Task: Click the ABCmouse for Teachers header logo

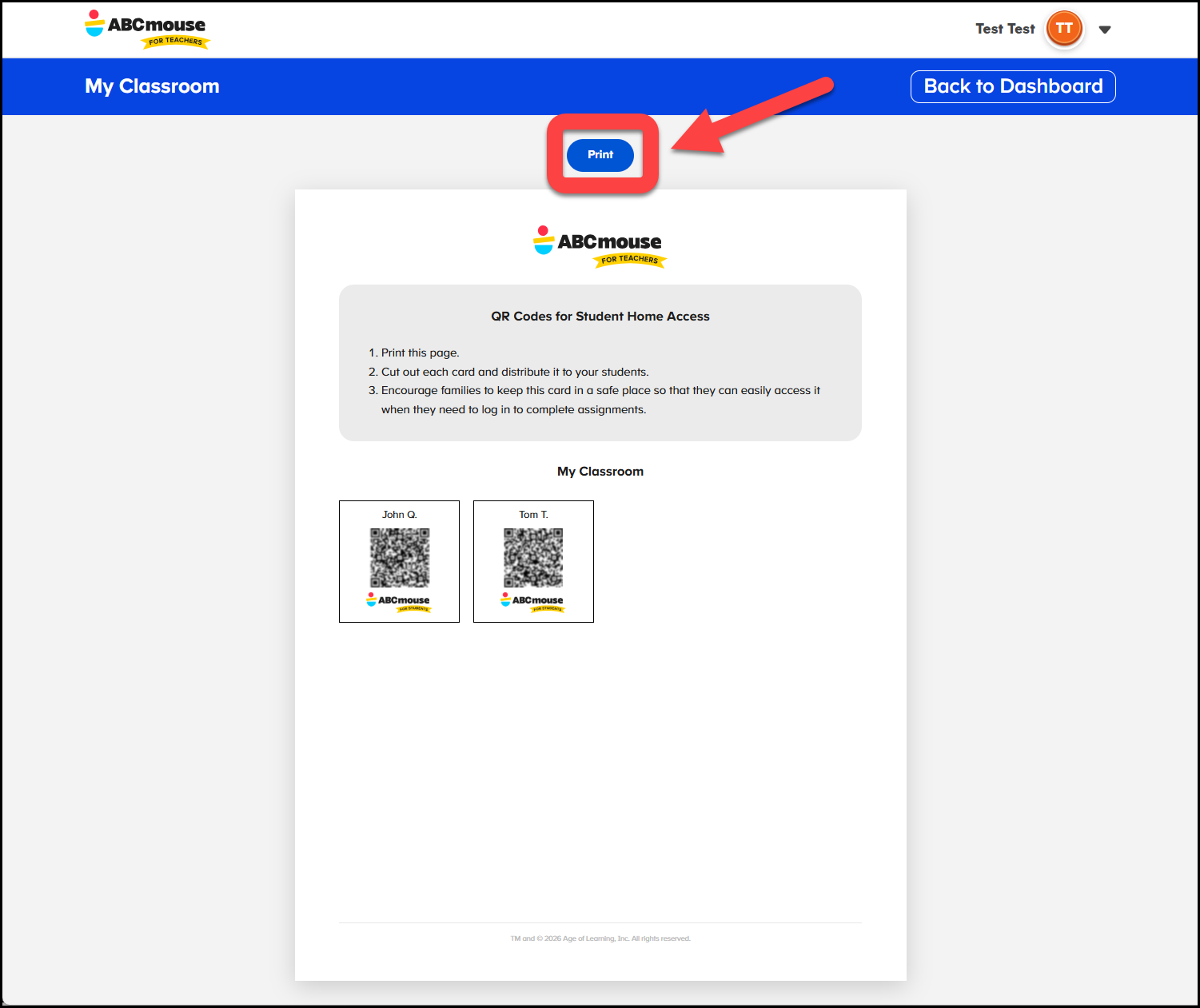Action: (147, 30)
